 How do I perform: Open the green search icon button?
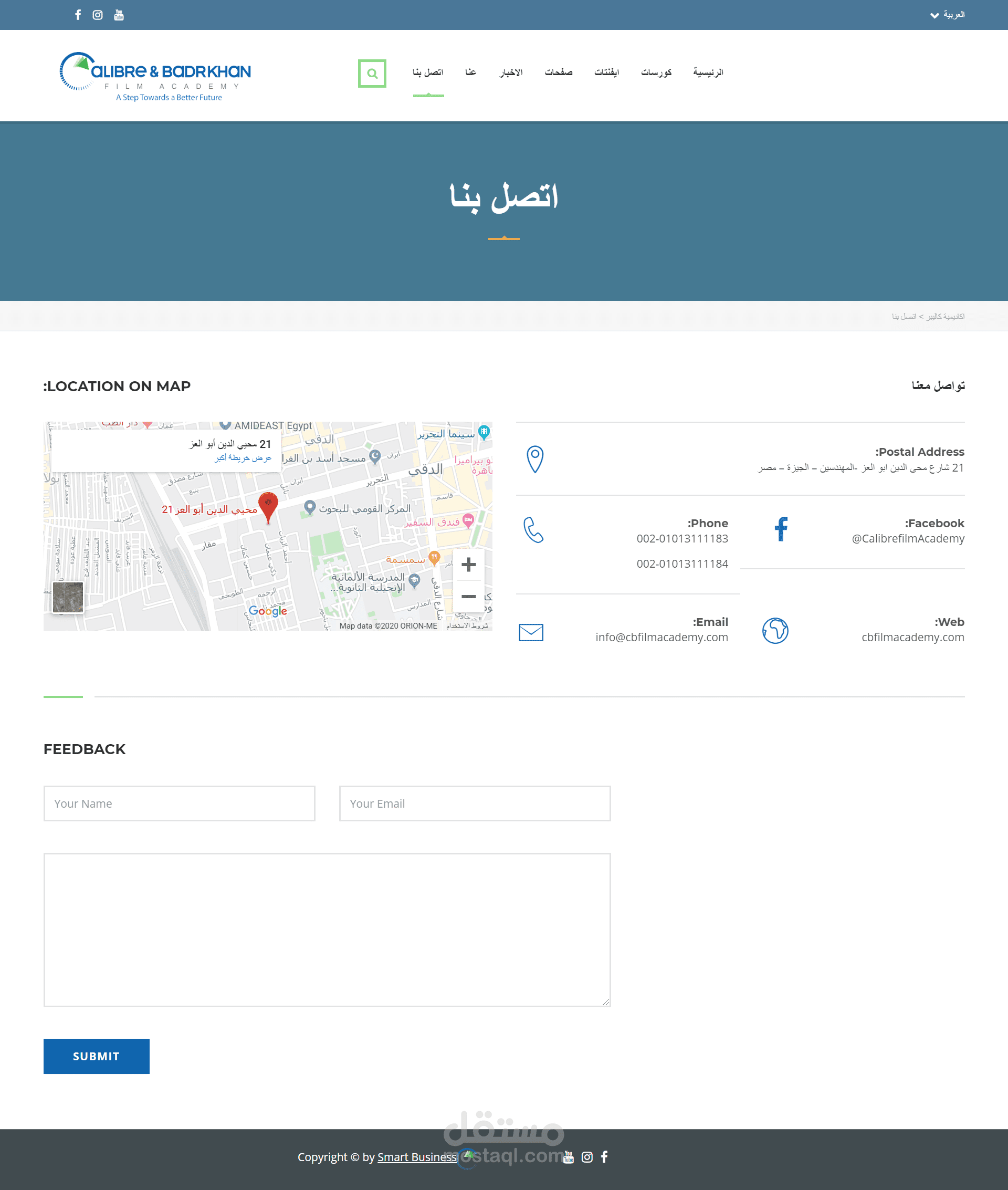click(372, 73)
